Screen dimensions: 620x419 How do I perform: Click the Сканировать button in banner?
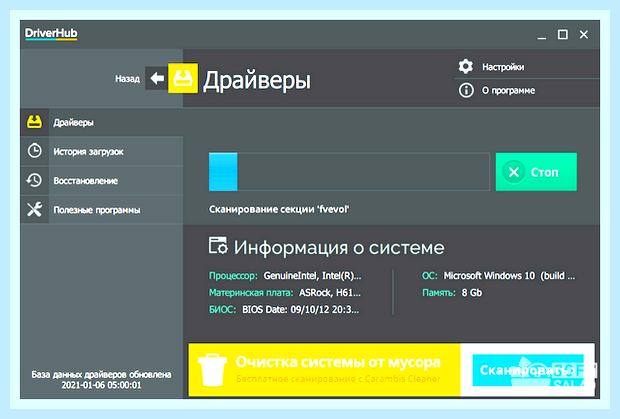pyautogui.click(x=528, y=370)
